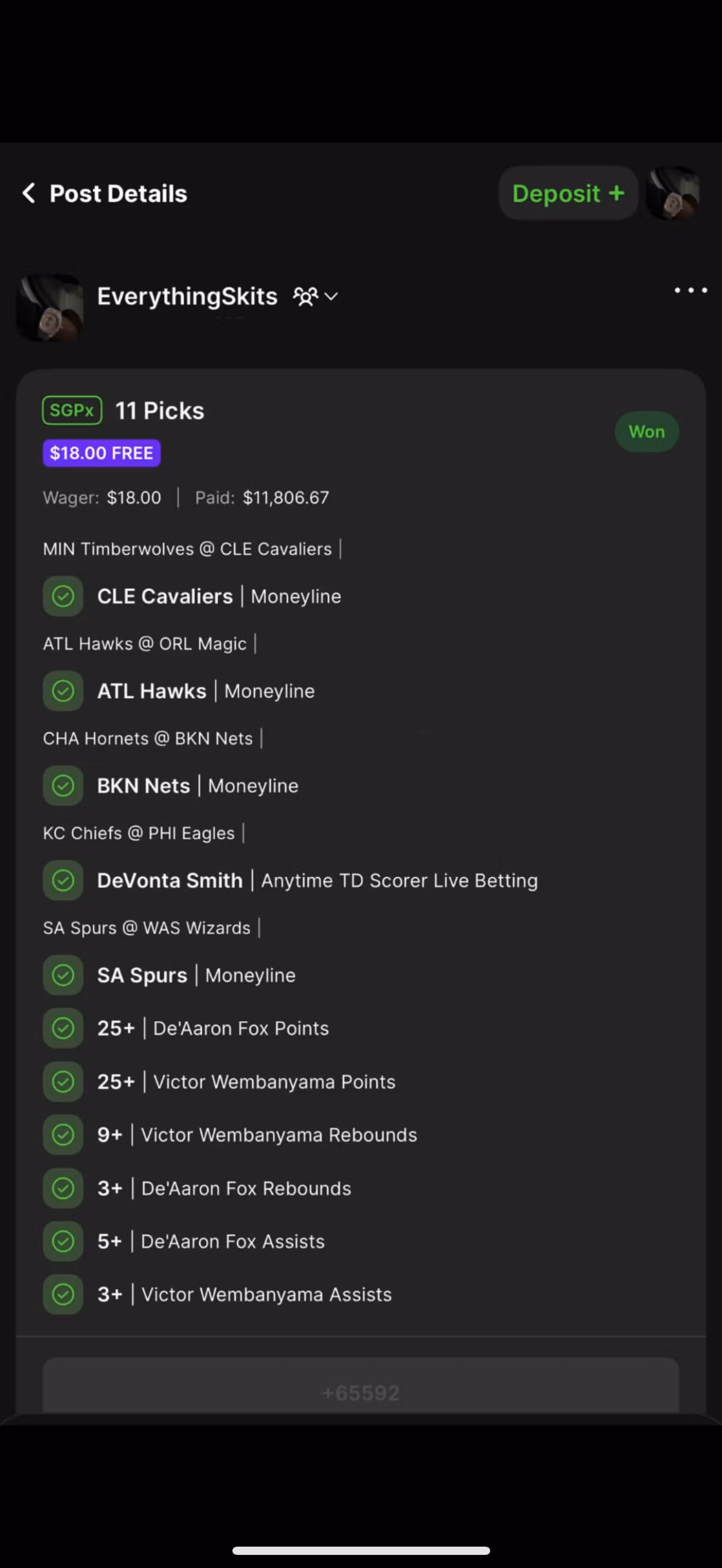Viewport: 722px width, 1568px height.
Task: Tap EverythingSkits profile picture
Action: [50, 307]
